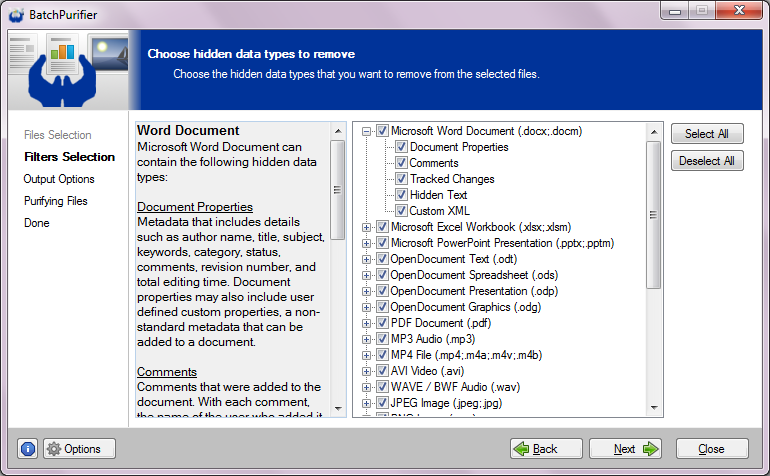
Task: Uncheck JPEG Image checkbox
Action: 382,403
